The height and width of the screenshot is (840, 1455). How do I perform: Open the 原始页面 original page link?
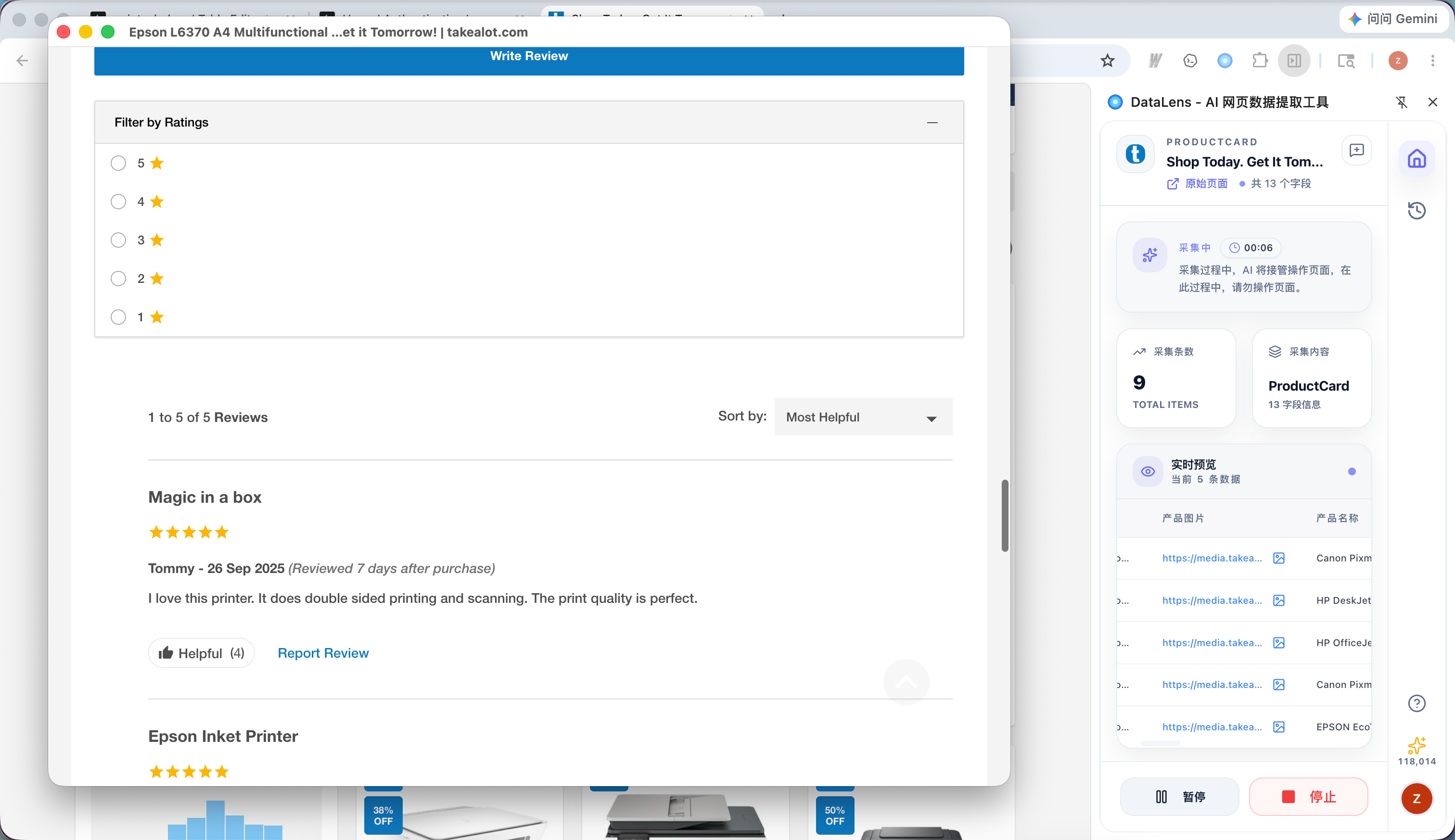(1197, 183)
